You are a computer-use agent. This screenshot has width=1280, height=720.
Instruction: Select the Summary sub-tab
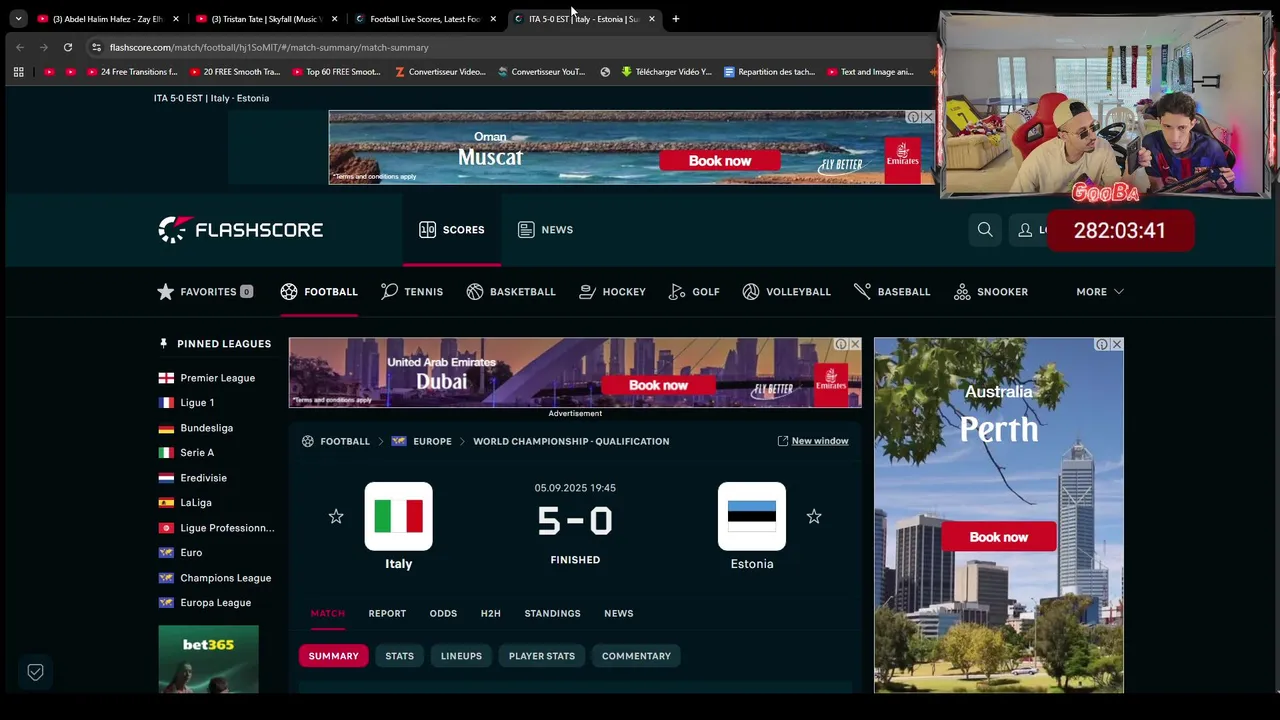(333, 656)
